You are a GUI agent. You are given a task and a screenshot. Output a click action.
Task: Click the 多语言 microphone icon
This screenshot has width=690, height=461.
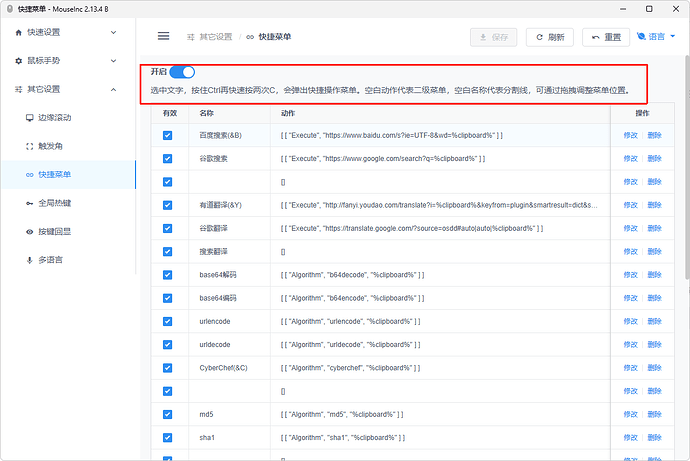pos(29,260)
